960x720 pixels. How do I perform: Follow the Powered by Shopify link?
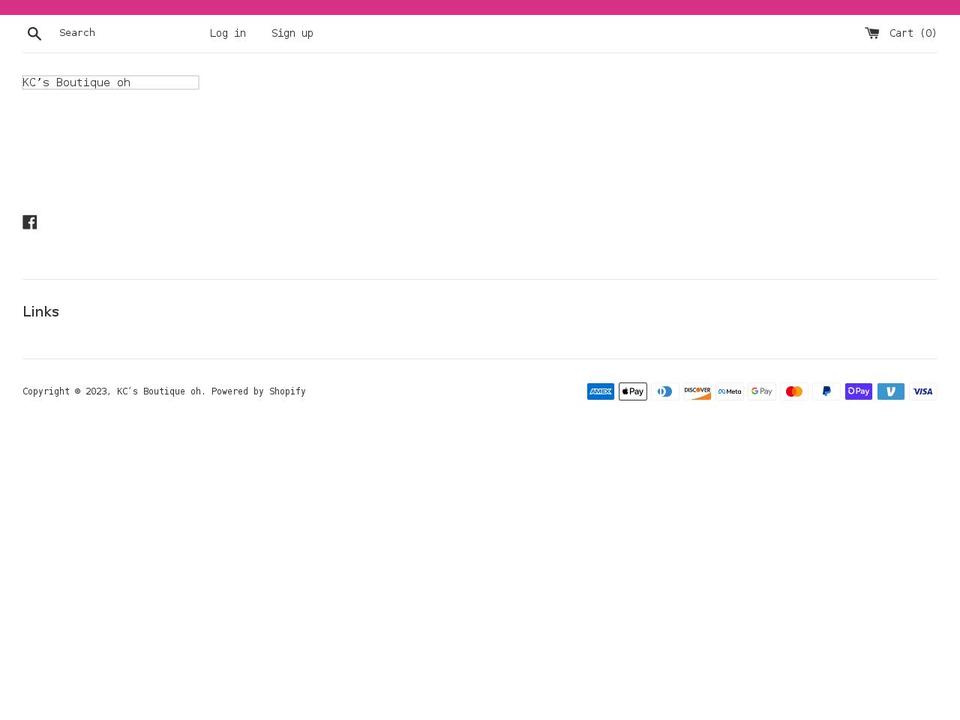(x=258, y=391)
